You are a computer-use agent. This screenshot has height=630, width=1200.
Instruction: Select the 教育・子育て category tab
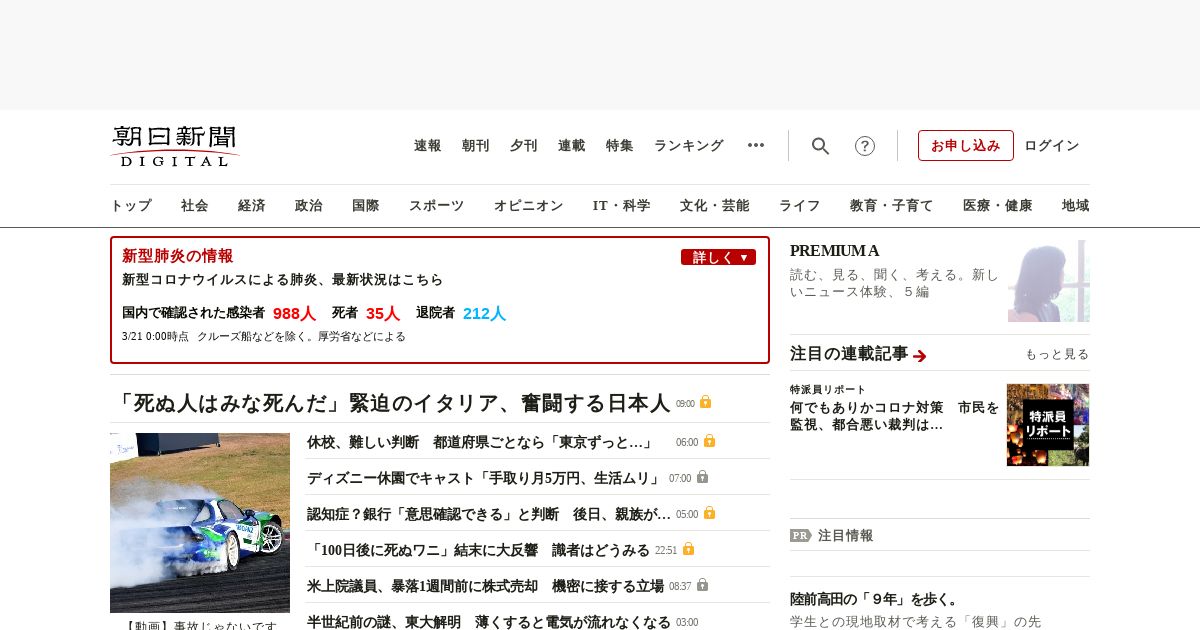[892, 206]
